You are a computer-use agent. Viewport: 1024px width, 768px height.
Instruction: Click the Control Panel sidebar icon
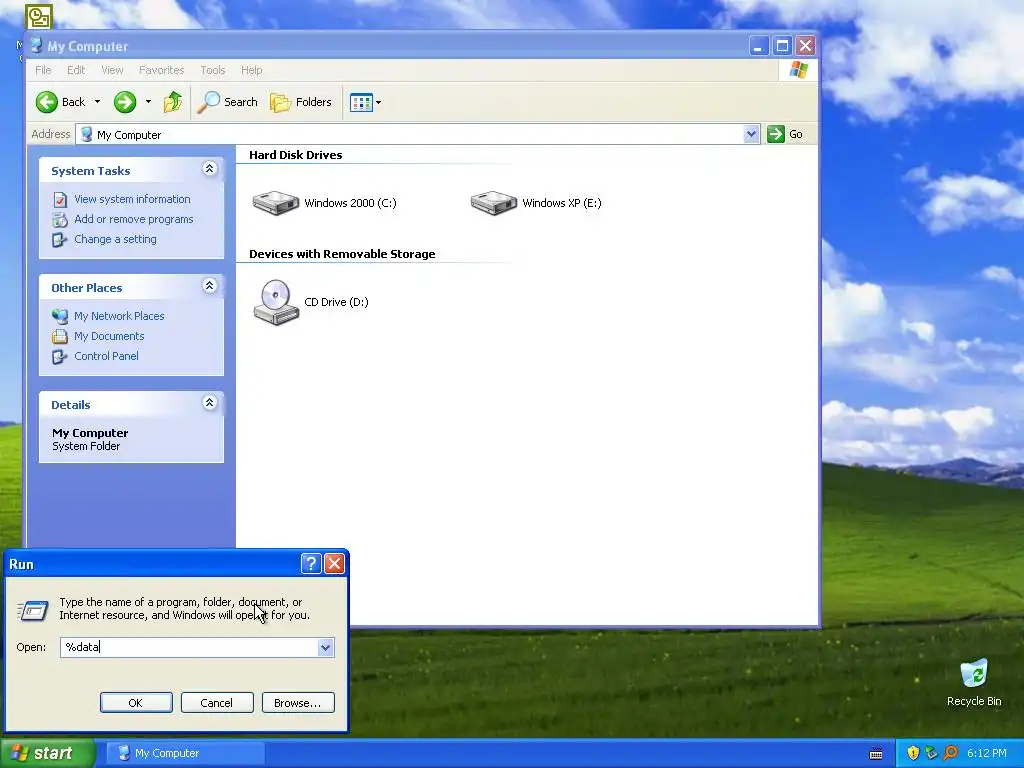coord(59,357)
